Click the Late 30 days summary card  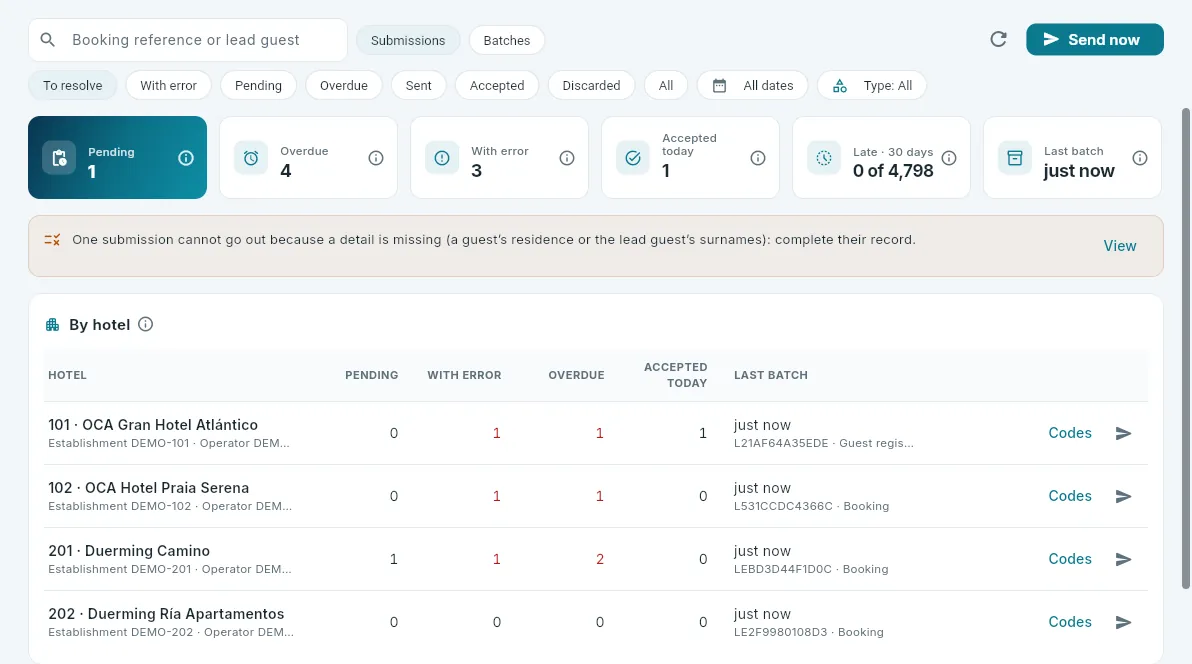[881, 157]
